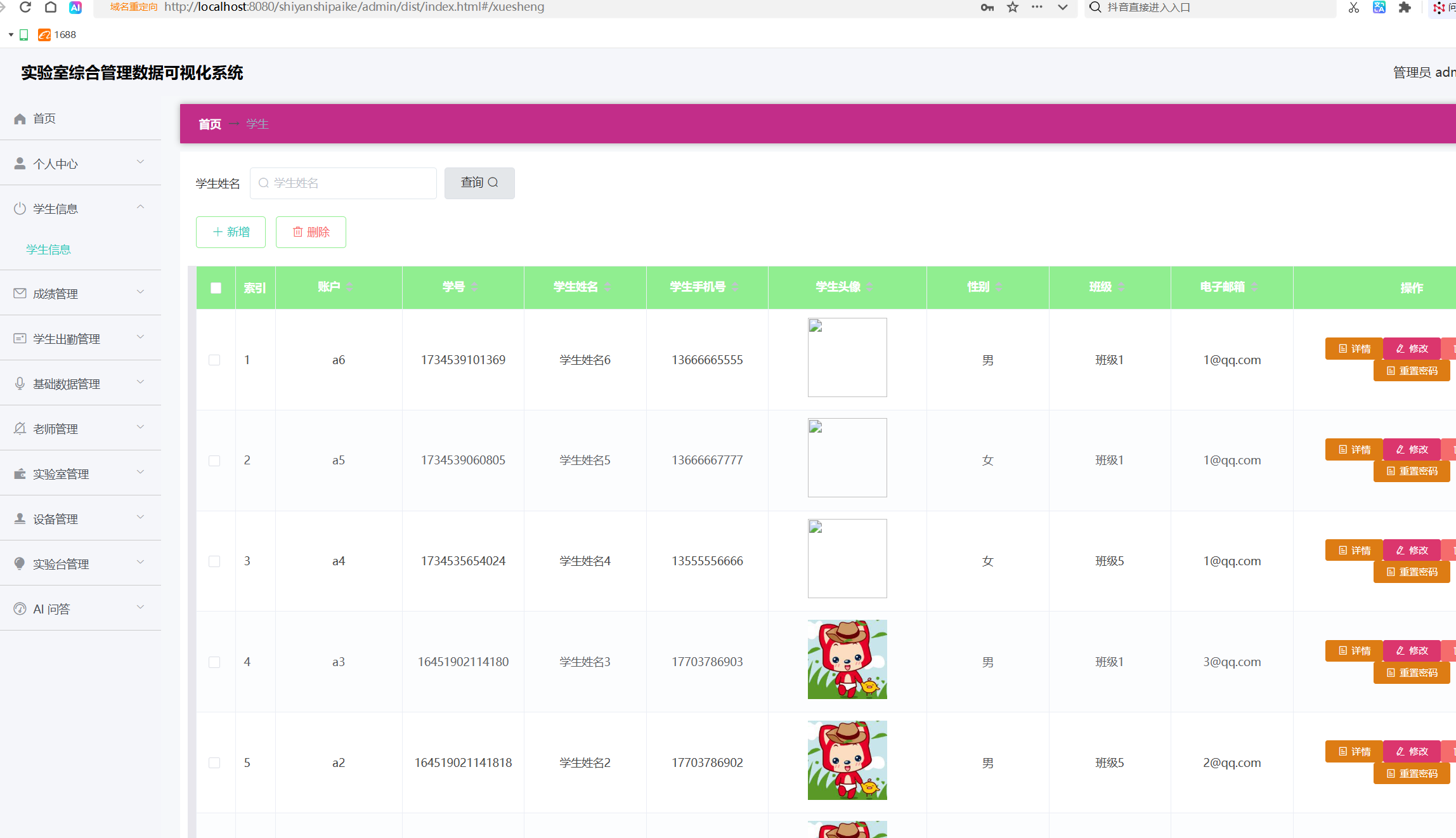Click the 学生姓名 search input field

point(343,183)
